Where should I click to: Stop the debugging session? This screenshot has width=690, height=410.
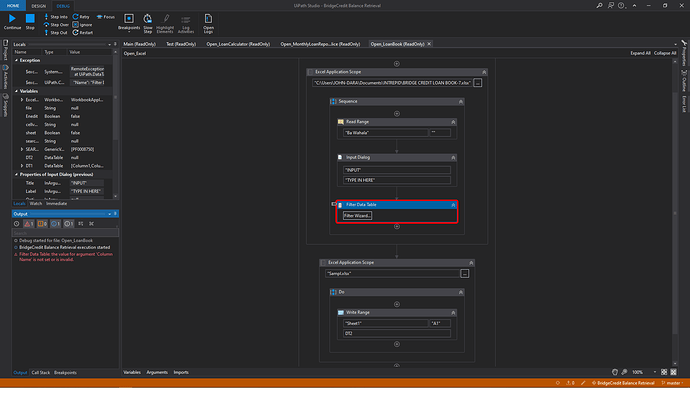tap(30, 20)
